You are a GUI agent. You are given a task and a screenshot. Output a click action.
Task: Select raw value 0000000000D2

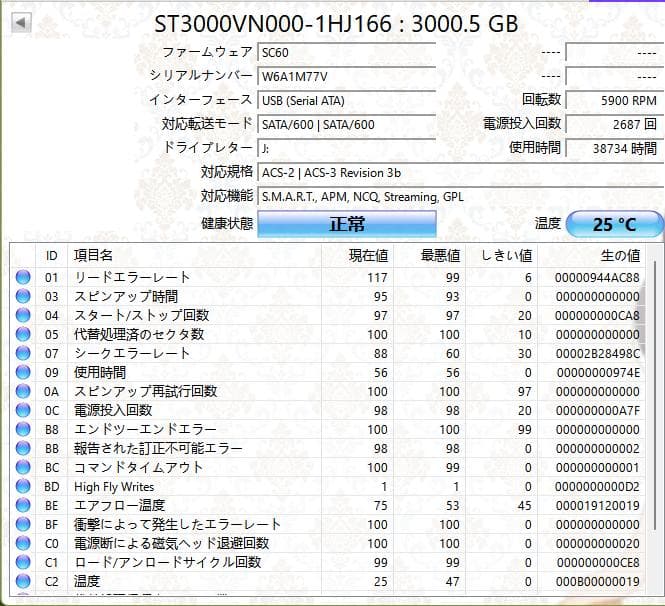pos(597,486)
